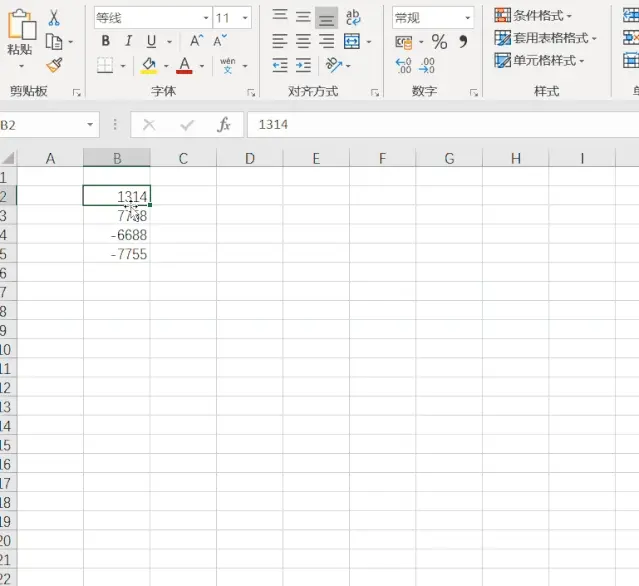The width and height of the screenshot is (639, 586).
Task: Apply yellow fill color bucket
Action: (148, 65)
